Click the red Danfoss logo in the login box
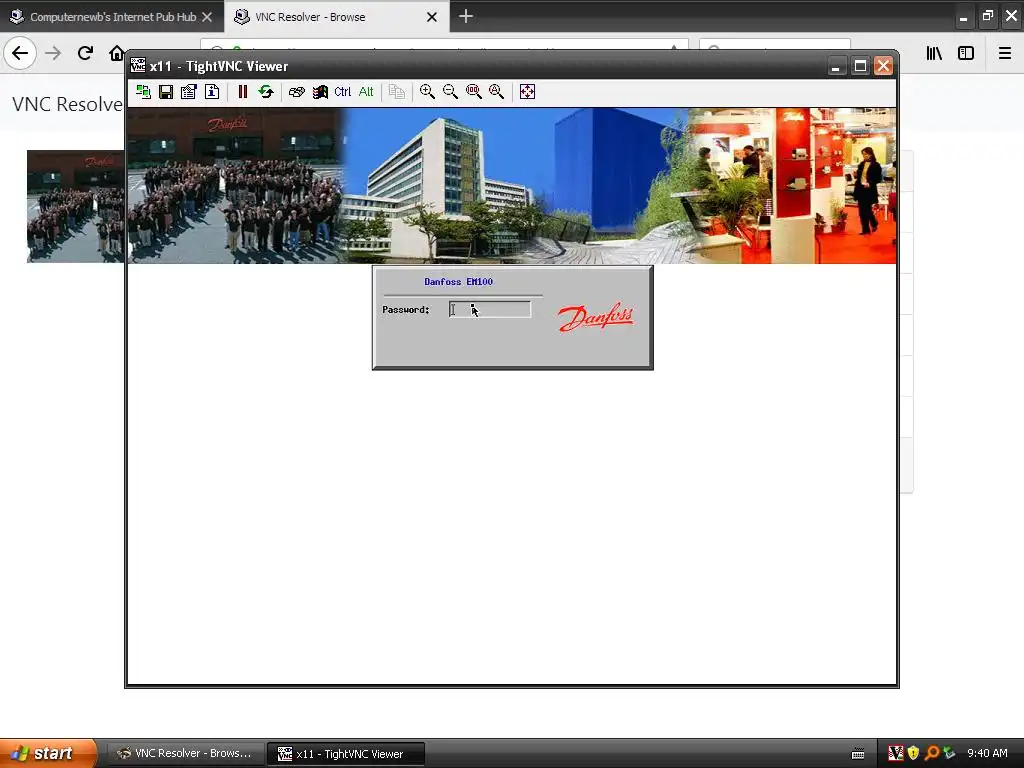The height and width of the screenshot is (768, 1024). [x=595, y=317]
